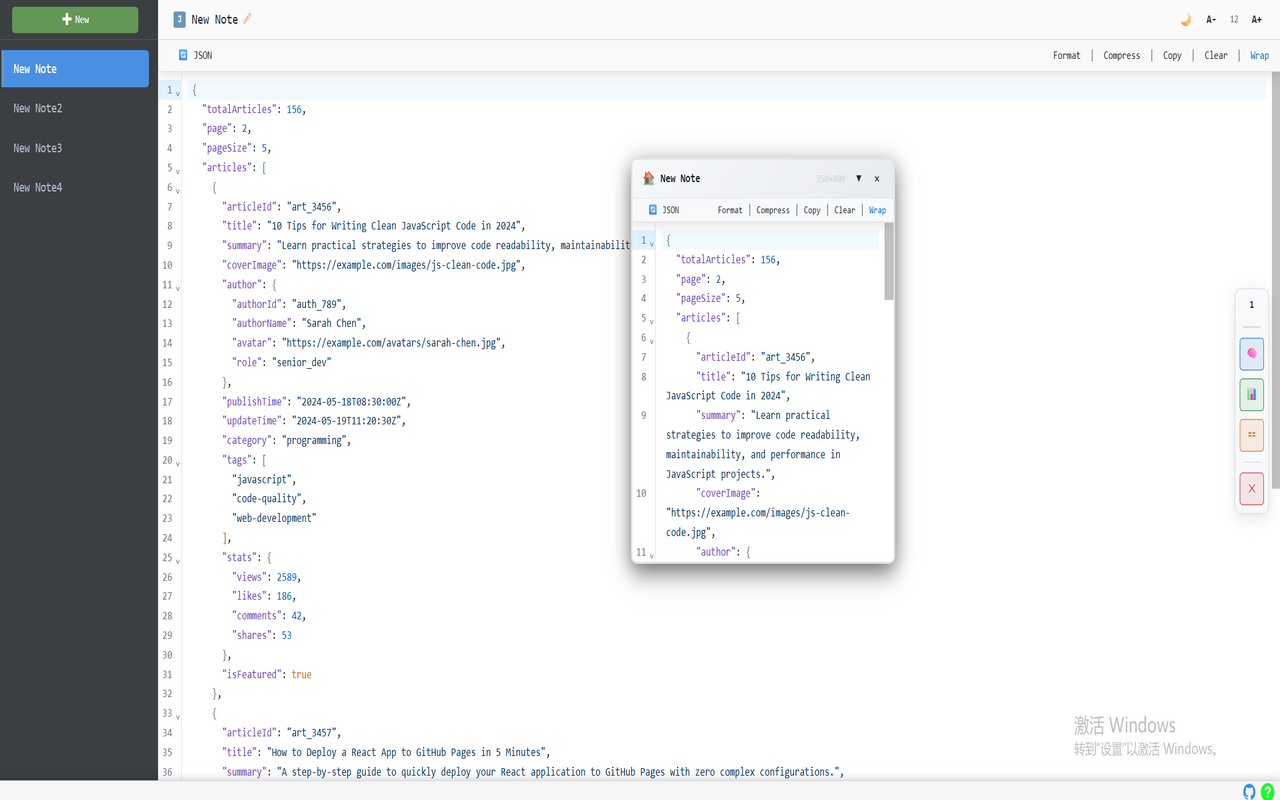Image resolution: width=1280 pixels, height=800 pixels.
Task: Open the popup window size dropdown arrow
Action: [x=858, y=178]
